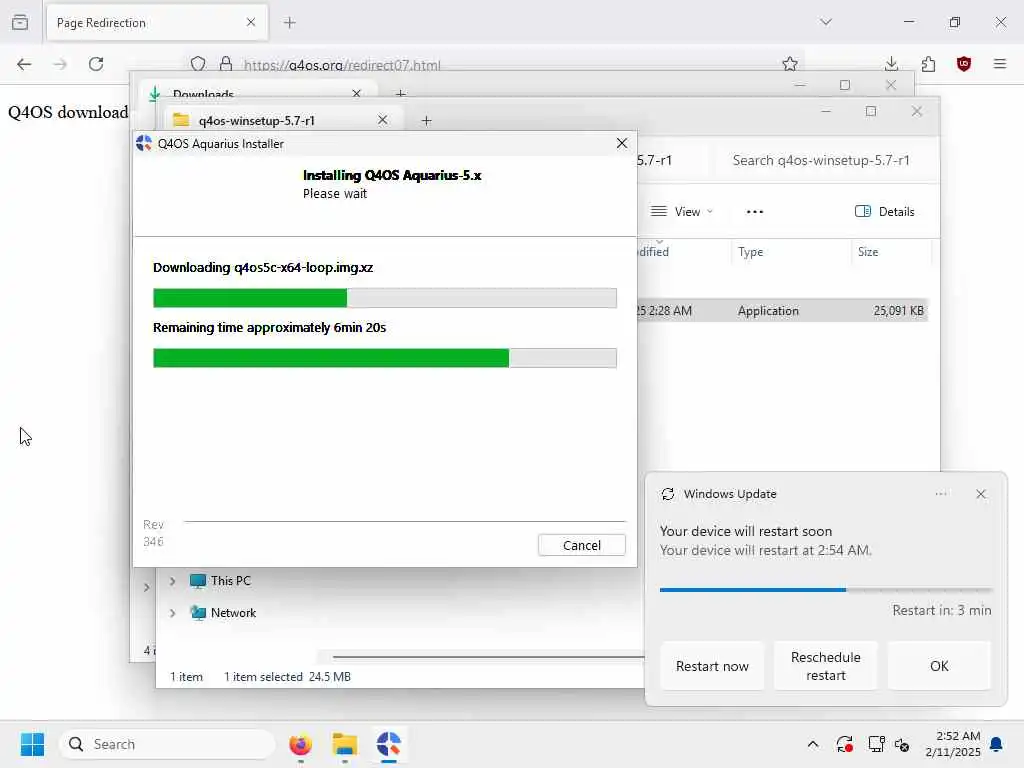1024x768 pixels.
Task: Click Restart now in Windows Update
Action: point(712,666)
